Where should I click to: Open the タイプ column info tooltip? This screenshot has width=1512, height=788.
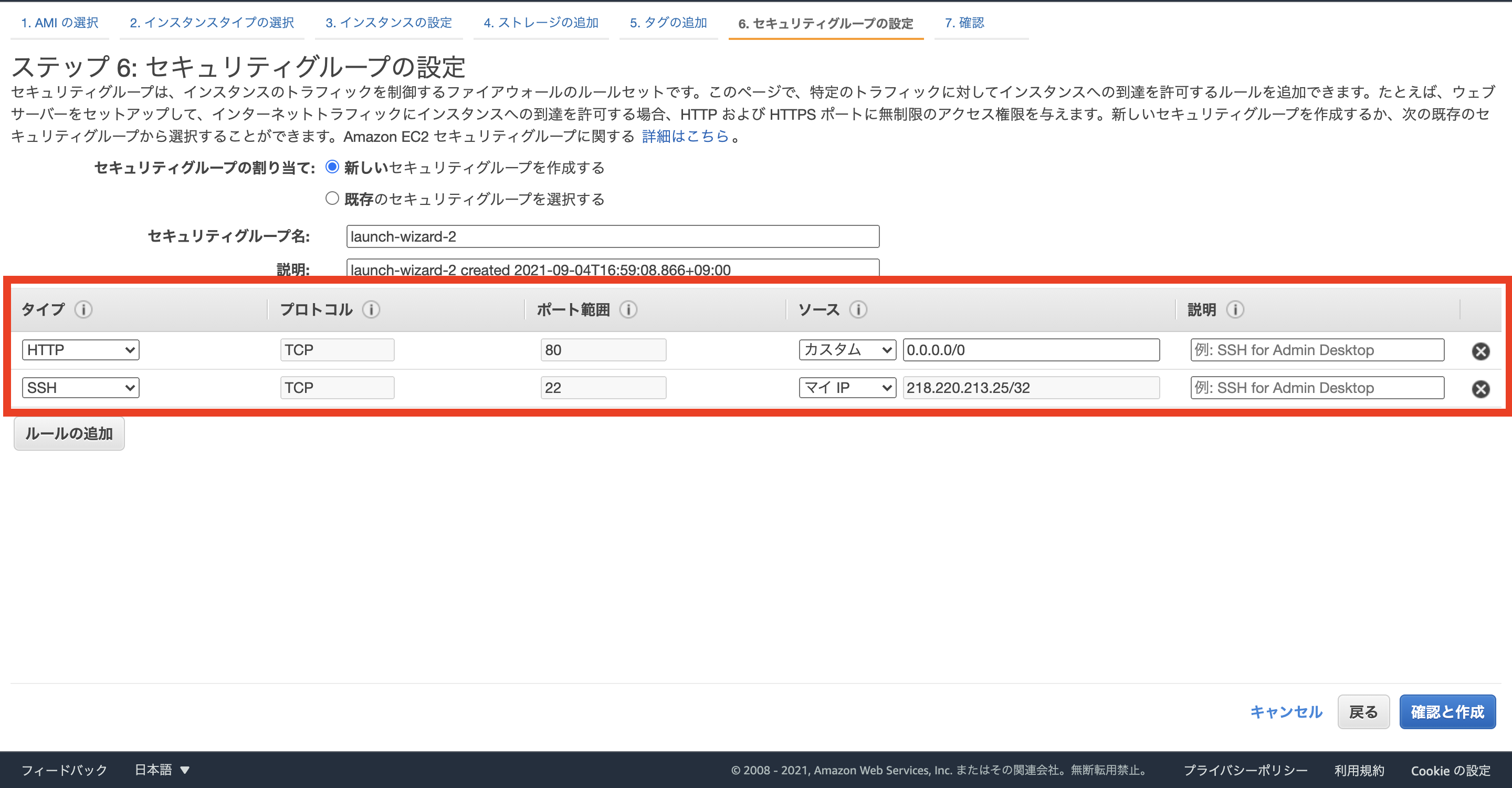point(84,309)
